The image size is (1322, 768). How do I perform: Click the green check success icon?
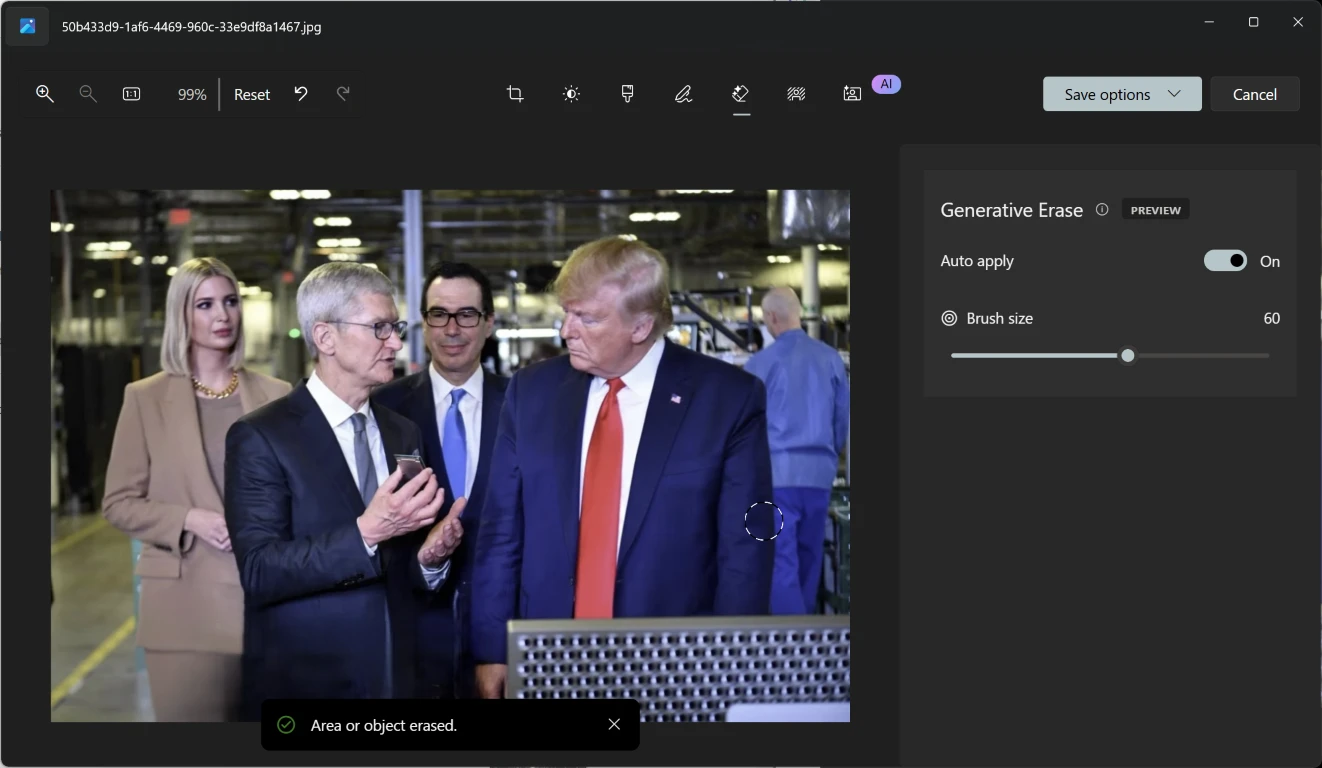(x=286, y=724)
